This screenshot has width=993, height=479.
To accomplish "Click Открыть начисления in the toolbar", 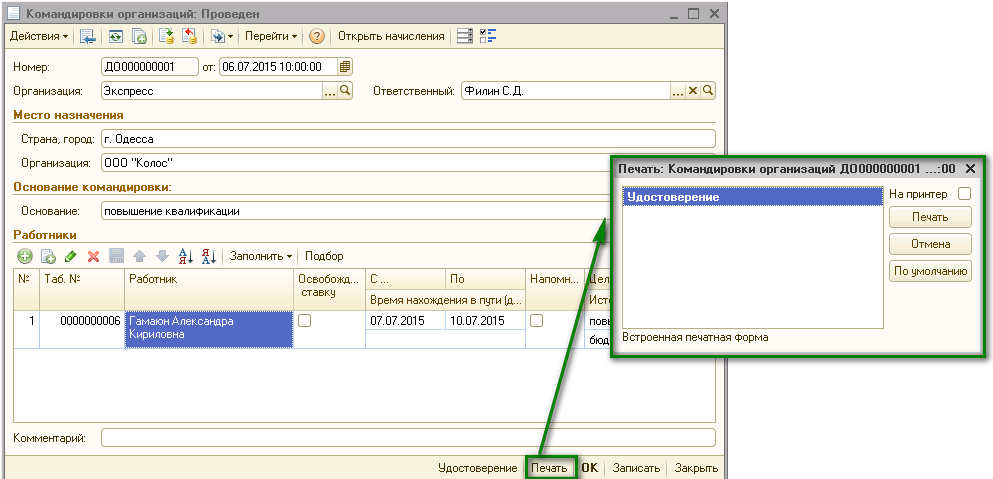I will 391,36.
